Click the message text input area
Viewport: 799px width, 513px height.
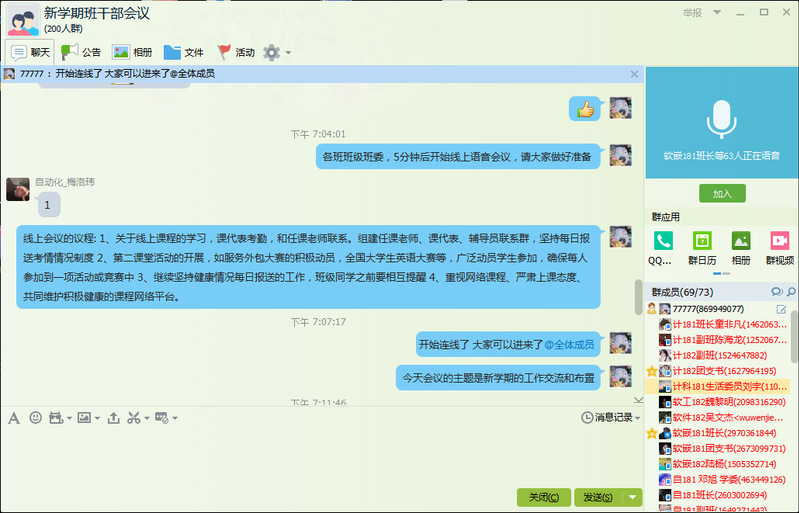(x=320, y=455)
